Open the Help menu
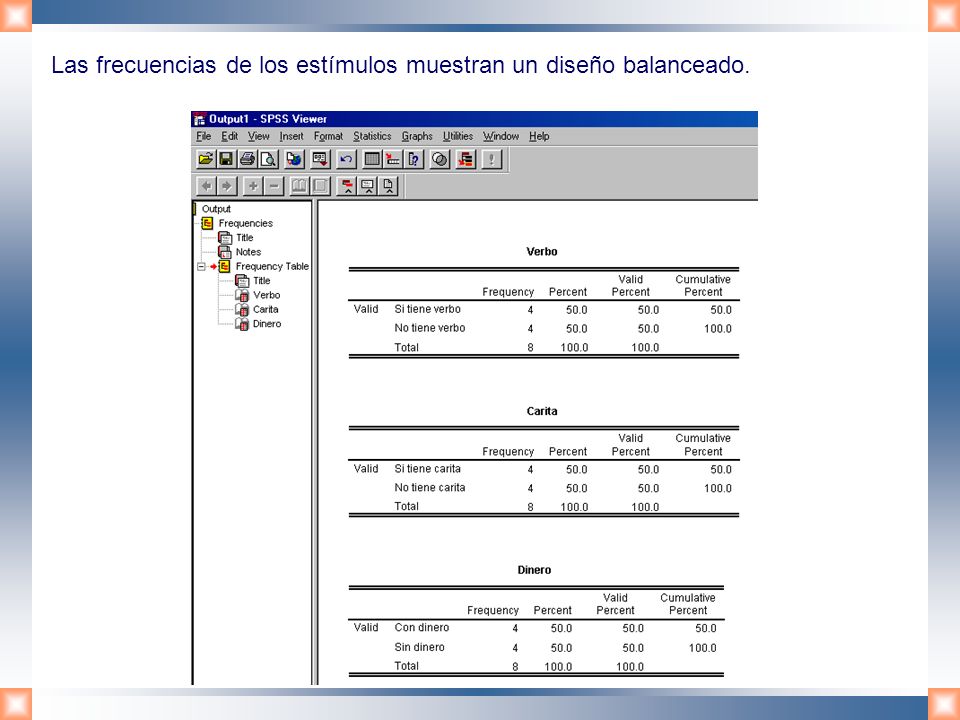The width and height of the screenshot is (960, 720). 539,136
